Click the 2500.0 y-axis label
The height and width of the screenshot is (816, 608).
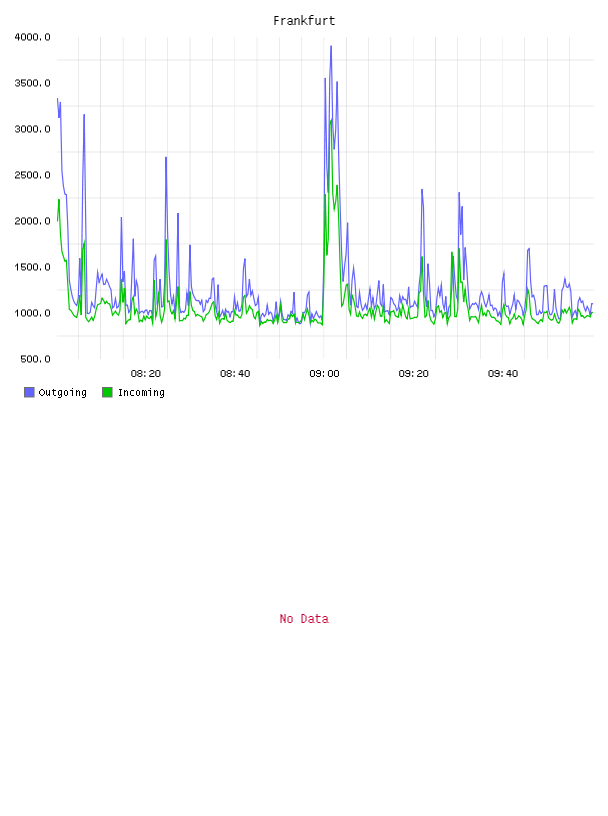(33, 175)
